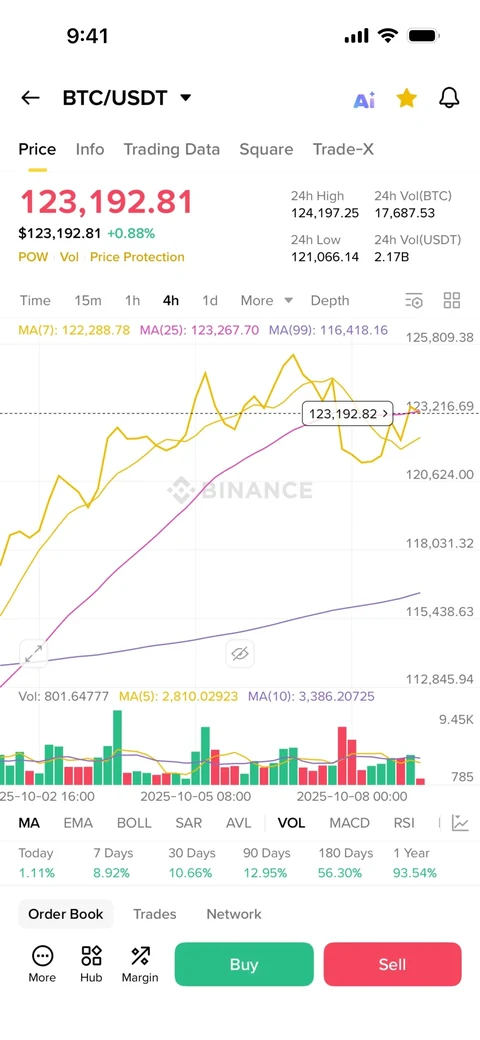
Task: Tap 24h Vol(USDT) value 2.17B
Action: 392,257
